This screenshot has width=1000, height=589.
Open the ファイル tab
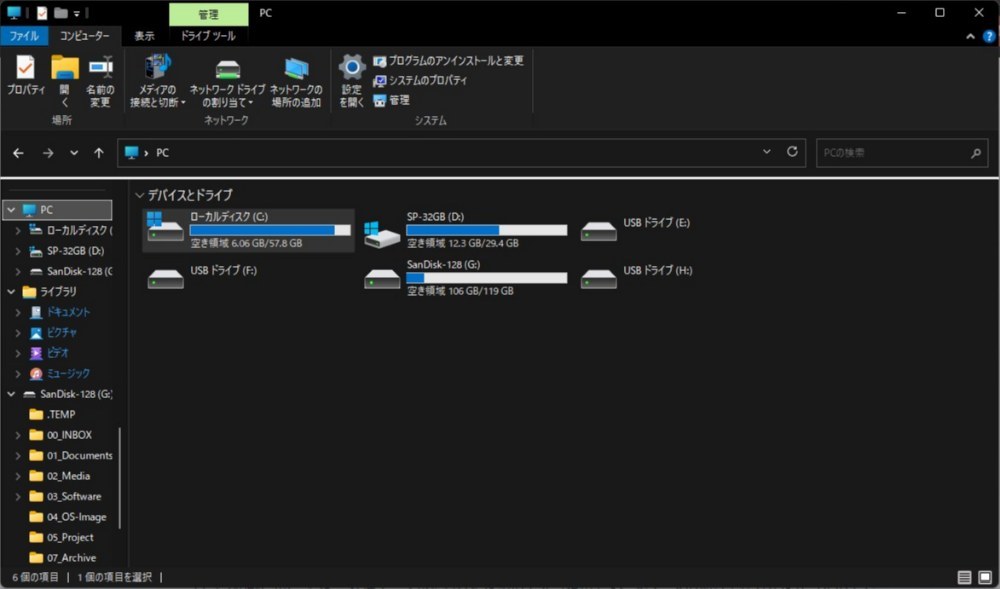[24, 36]
